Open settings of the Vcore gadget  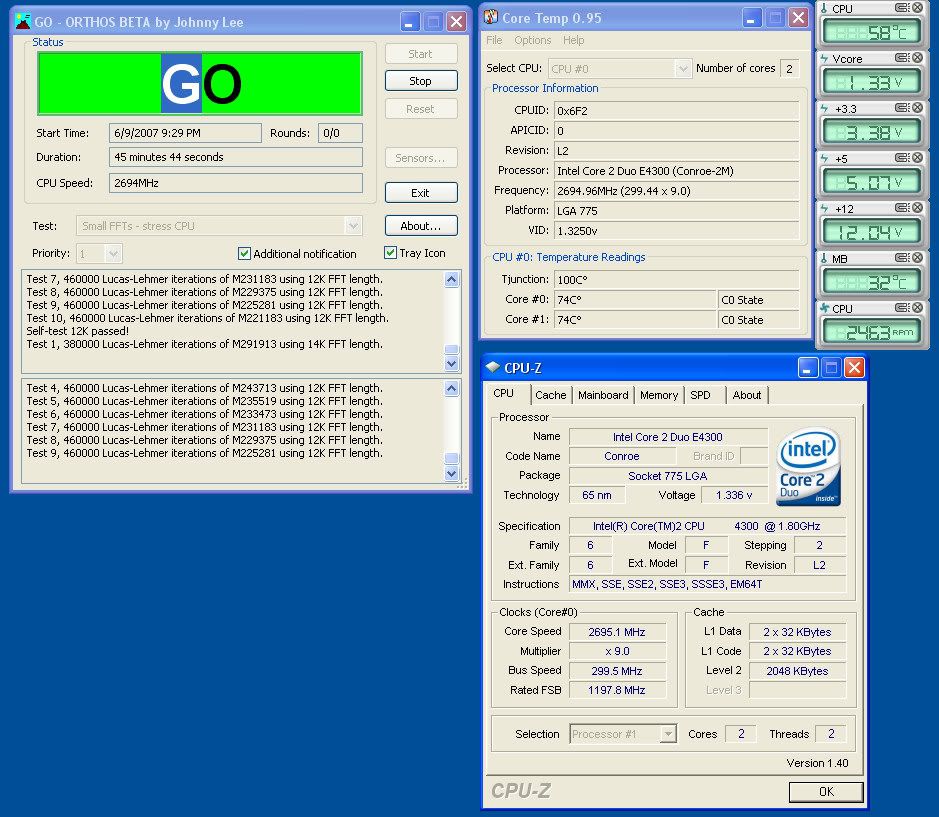pyautogui.click(x=902, y=58)
